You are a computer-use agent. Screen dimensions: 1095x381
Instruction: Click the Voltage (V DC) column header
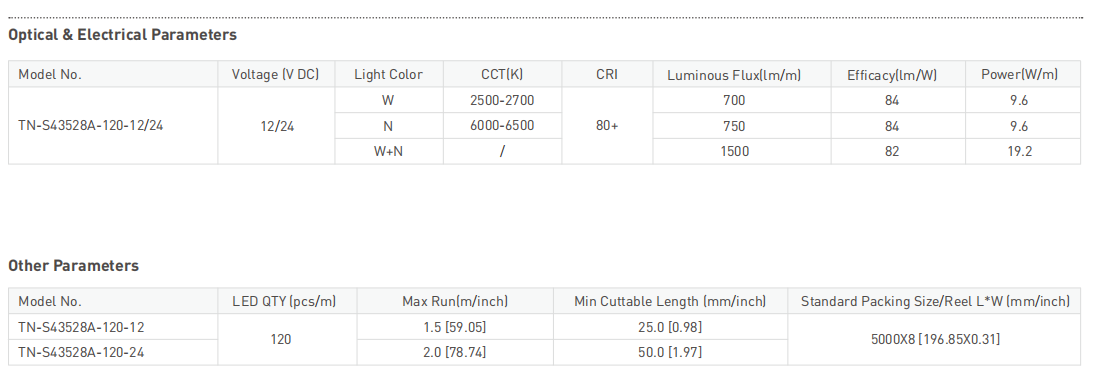(276, 75)
